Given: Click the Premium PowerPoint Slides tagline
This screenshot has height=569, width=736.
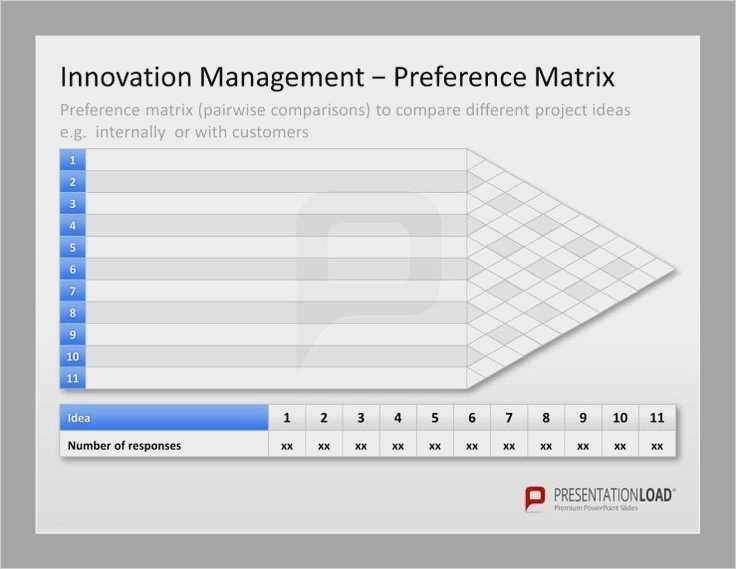Looking at the screenshot, I should tap(596, 508).
